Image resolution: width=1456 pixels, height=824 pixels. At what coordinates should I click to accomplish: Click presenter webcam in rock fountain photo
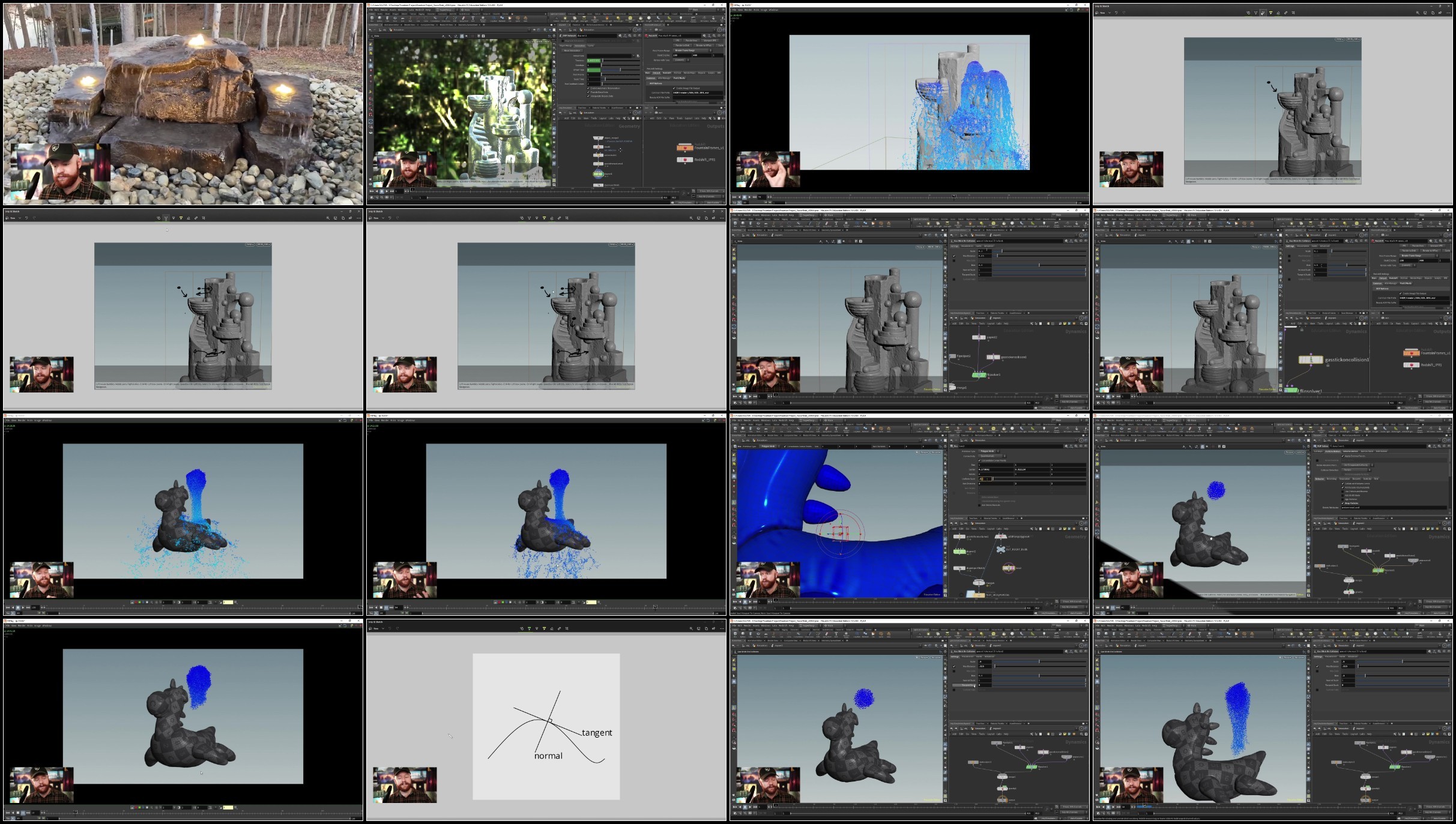[x=60, y=172]
